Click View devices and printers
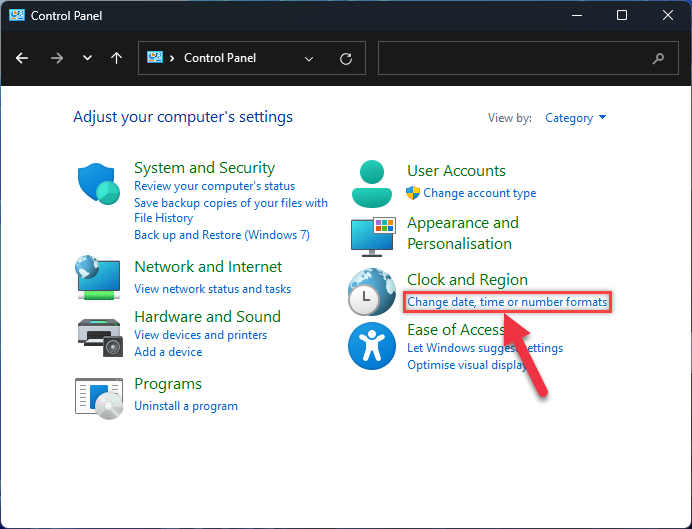The image size is (692, 529). (201, 335)
